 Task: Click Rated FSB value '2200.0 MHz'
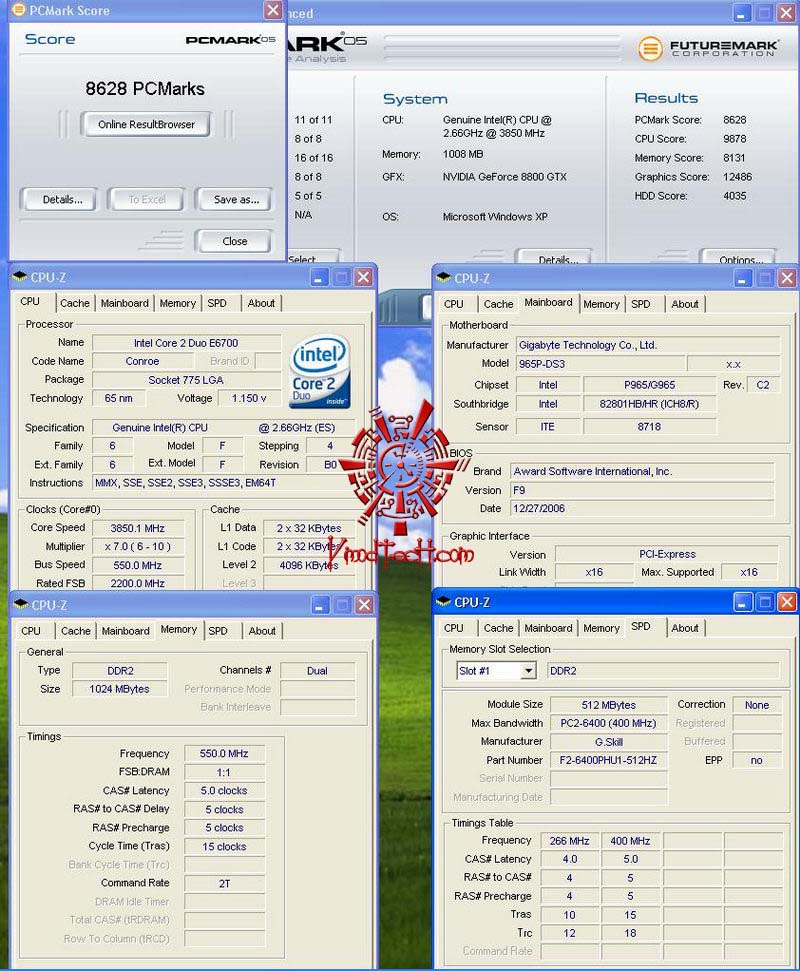(x=137, y=583)
